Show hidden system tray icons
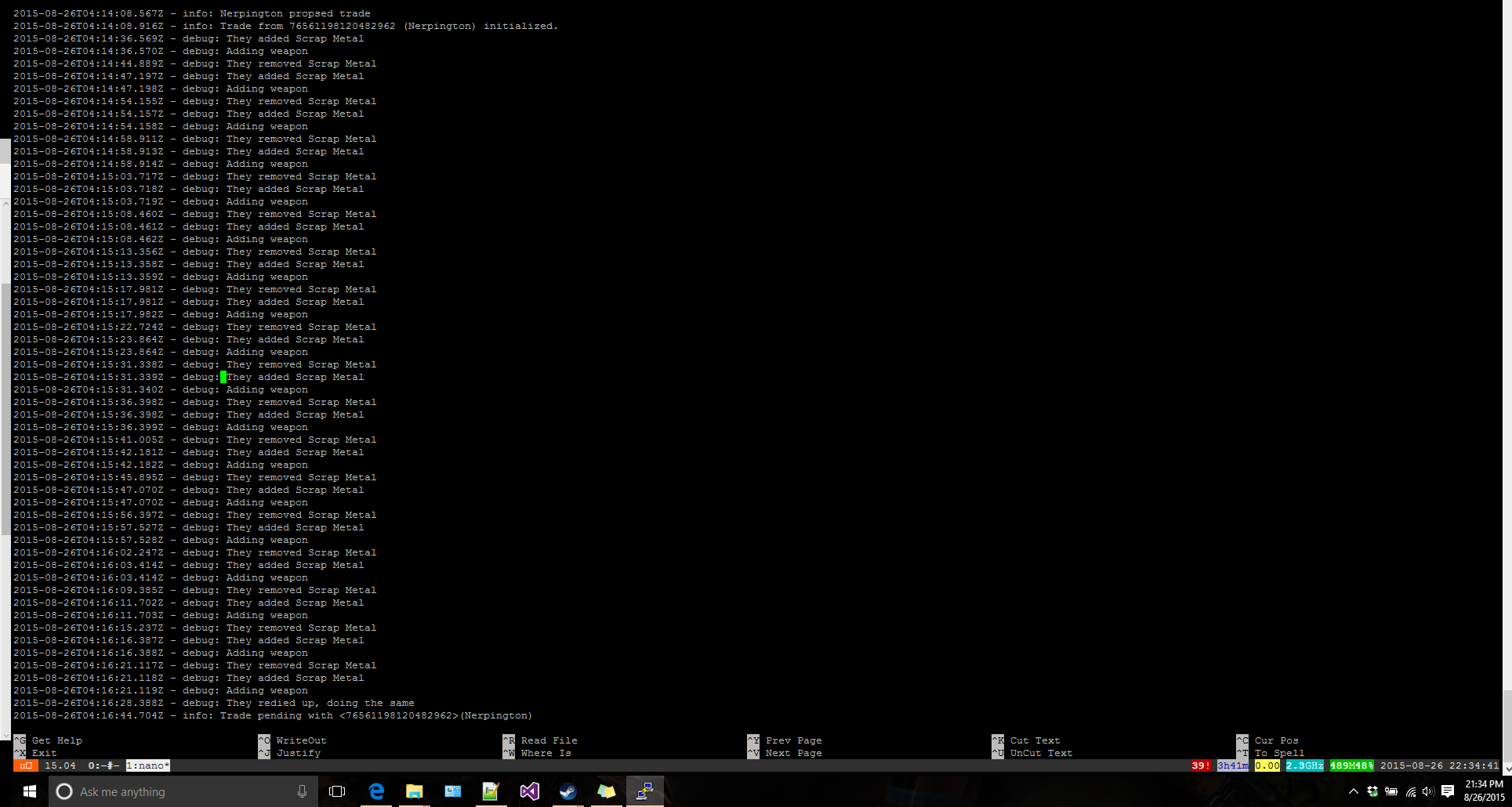The width and height of the screenshot is (1512, 807). point(1353,791)
